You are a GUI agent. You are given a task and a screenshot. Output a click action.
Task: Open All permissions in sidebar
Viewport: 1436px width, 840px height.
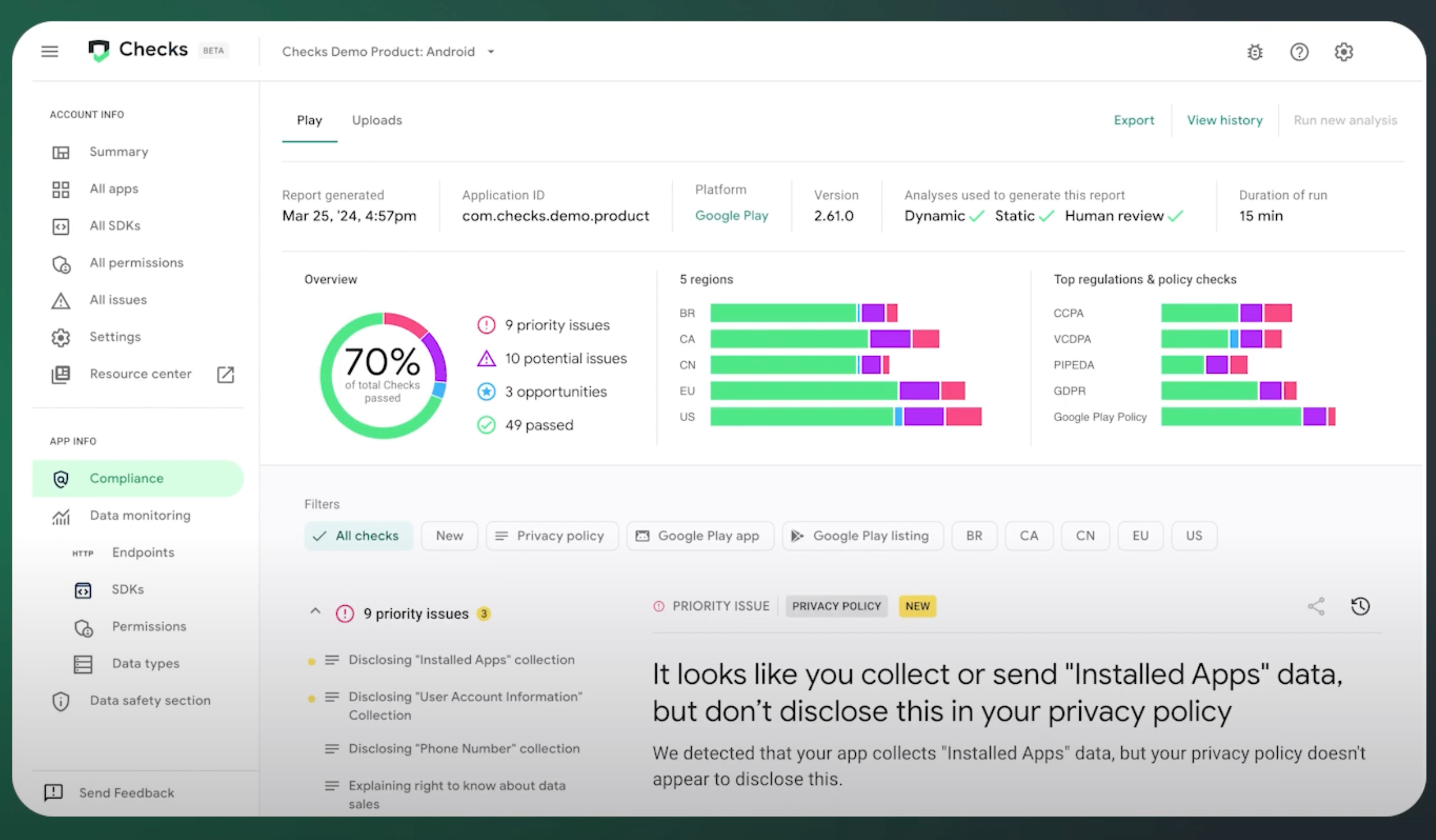coord(136,263)
